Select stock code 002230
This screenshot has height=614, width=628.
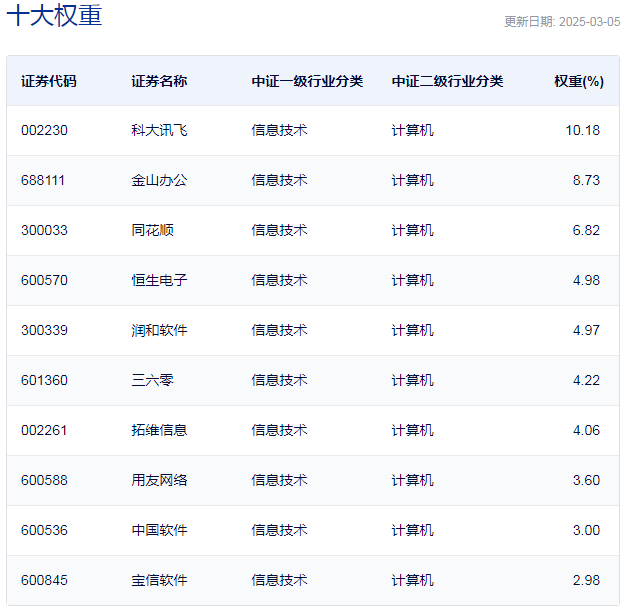tap(44, 130)
